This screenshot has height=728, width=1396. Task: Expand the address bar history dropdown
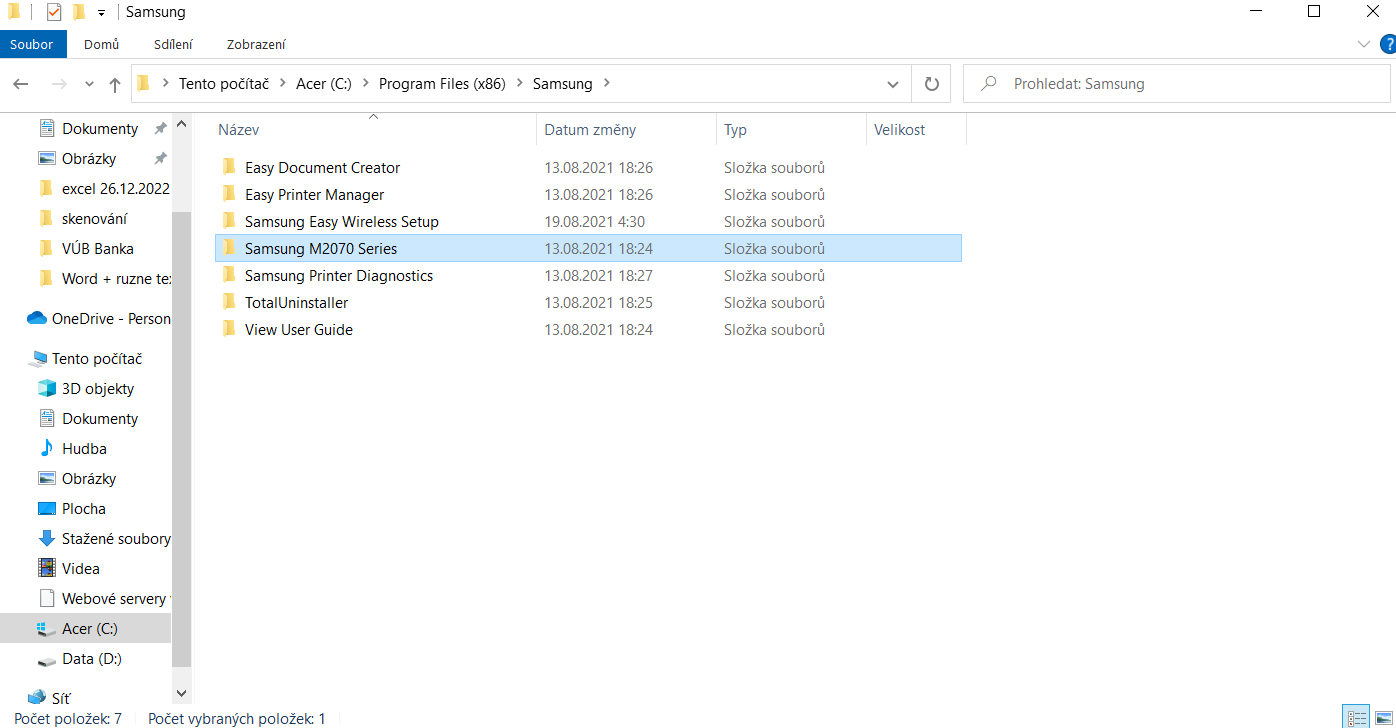(893, 84)
